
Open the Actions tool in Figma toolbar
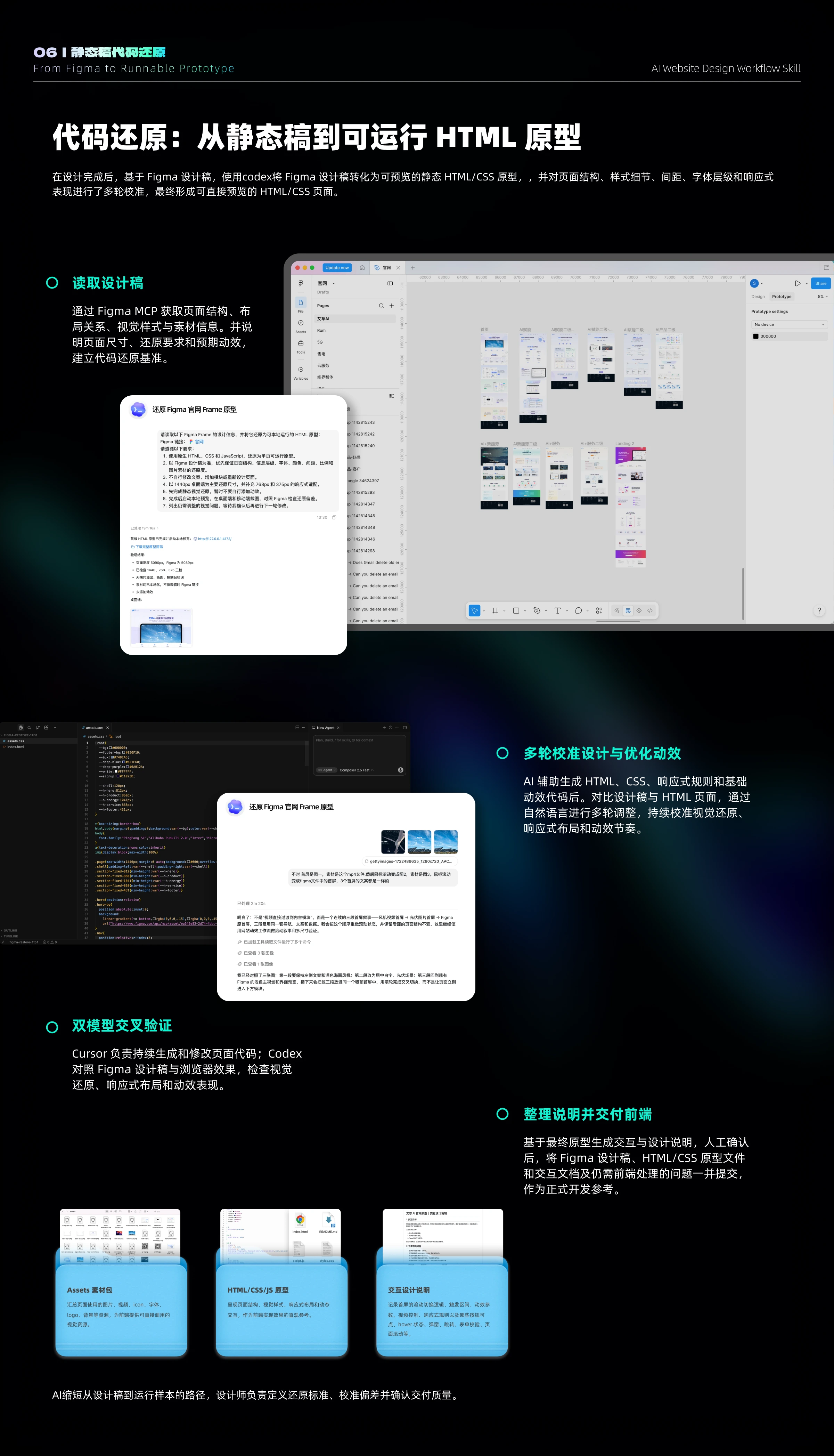(599, 611)
